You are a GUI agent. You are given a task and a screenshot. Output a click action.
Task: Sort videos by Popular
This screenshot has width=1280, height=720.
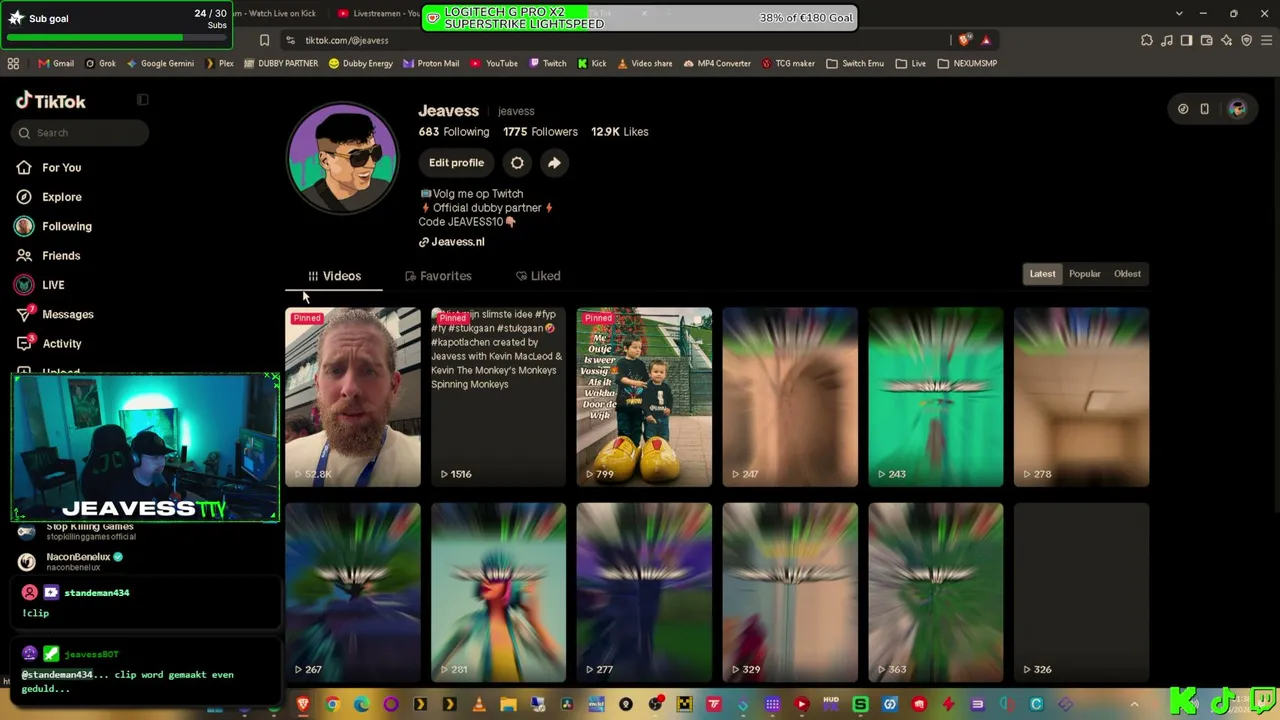(x=1084, y=274)
